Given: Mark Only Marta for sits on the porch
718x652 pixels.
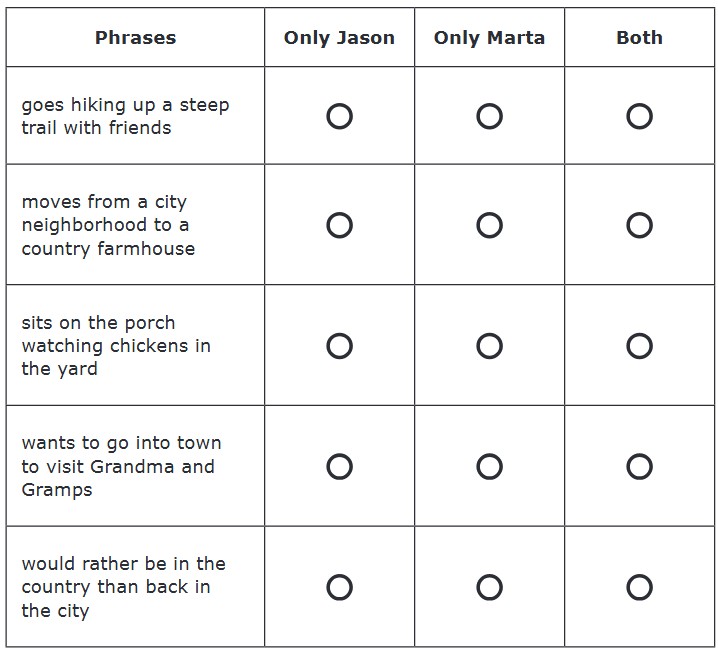Looking at the screenshot, I should (489, 346).
